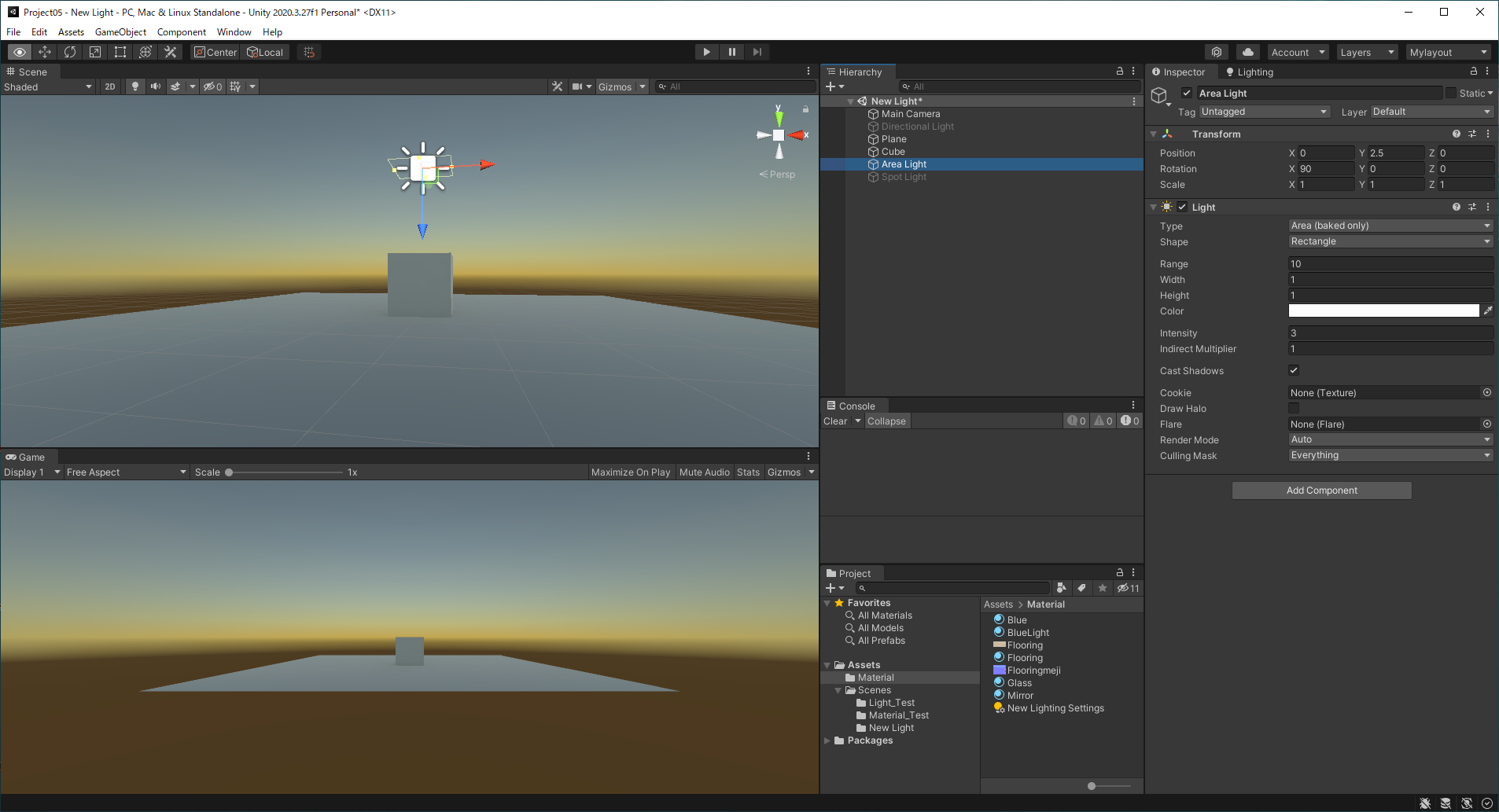Open the Assets menu
Screen dimensions: 1499x812
[71, 32]
